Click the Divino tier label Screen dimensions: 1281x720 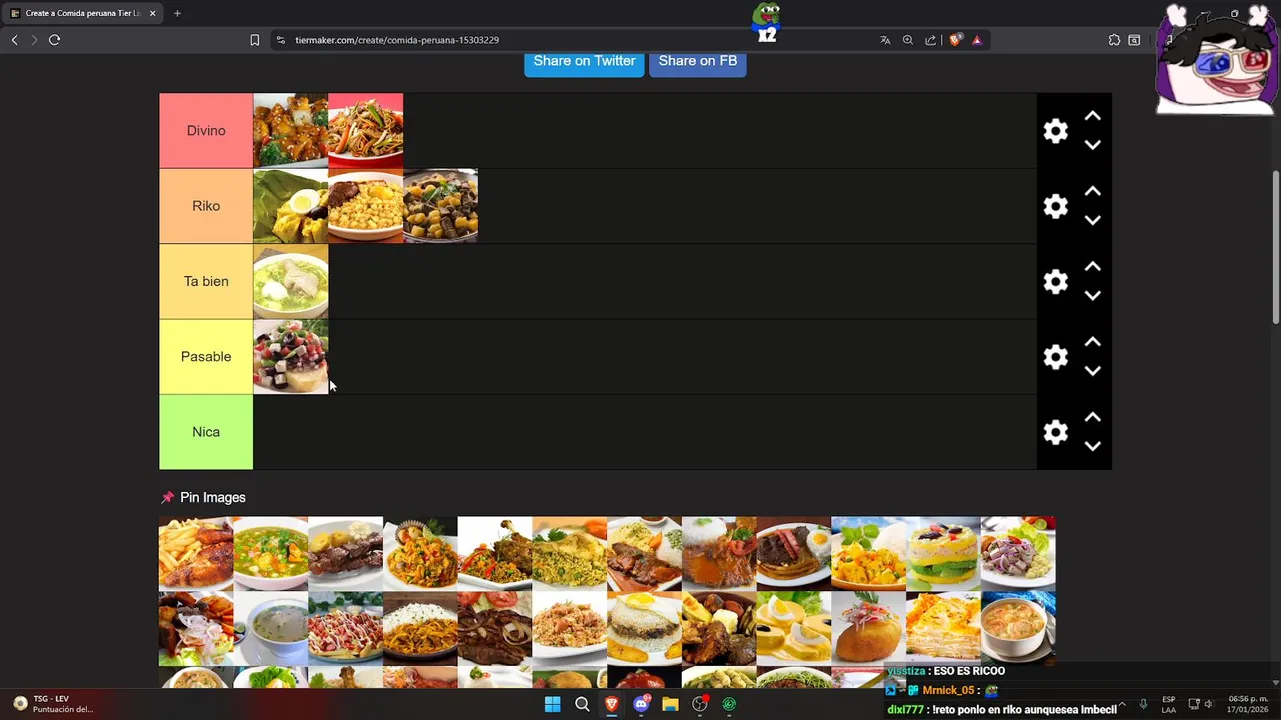pos(206,131)
